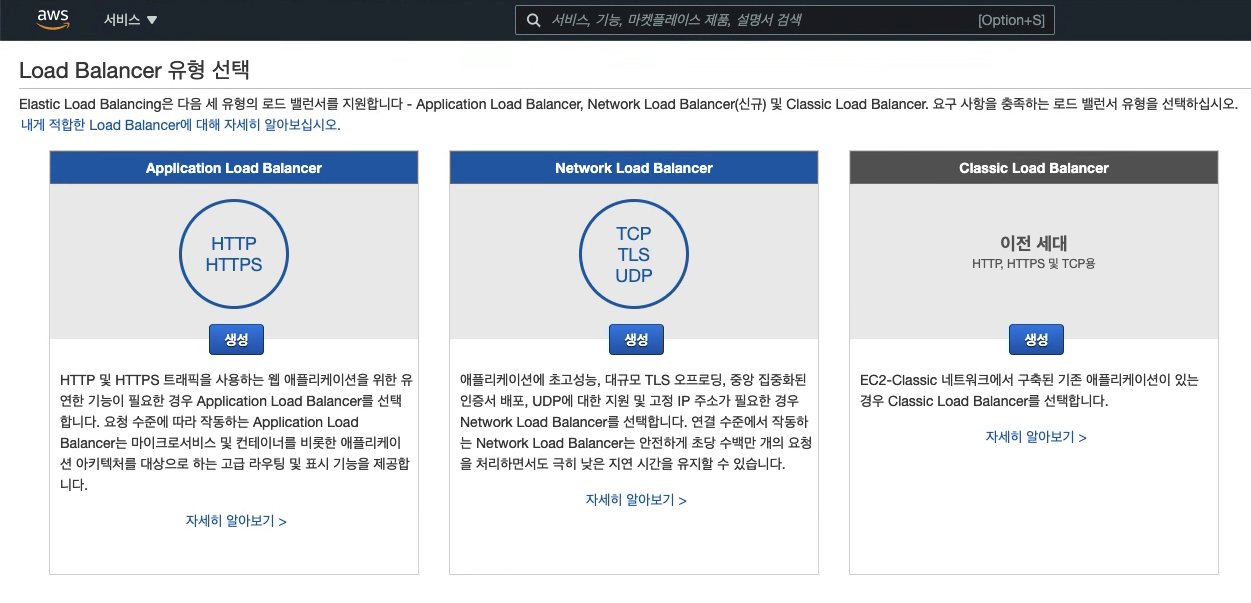Click the HTTP, HTTPS 및 TCP용 caption

1034,265
